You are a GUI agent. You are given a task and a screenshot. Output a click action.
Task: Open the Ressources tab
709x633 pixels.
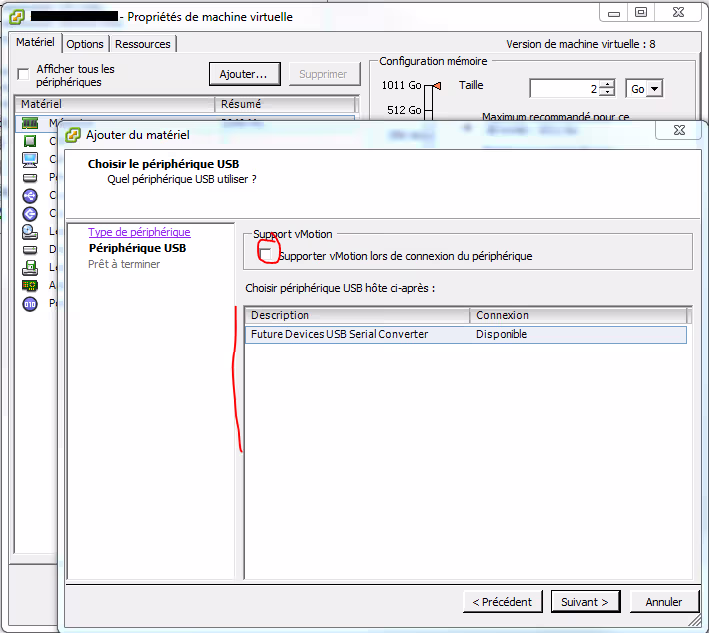tap(143, 44)
